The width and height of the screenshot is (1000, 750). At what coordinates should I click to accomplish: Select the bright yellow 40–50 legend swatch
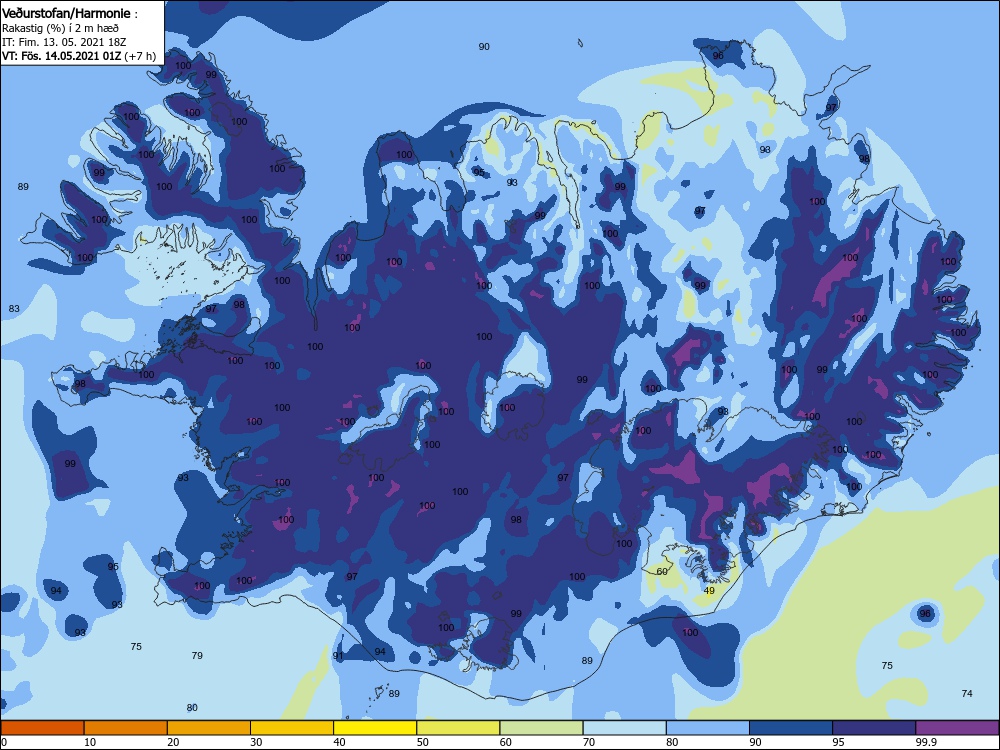pyautogui.click(x=375, y=728)
